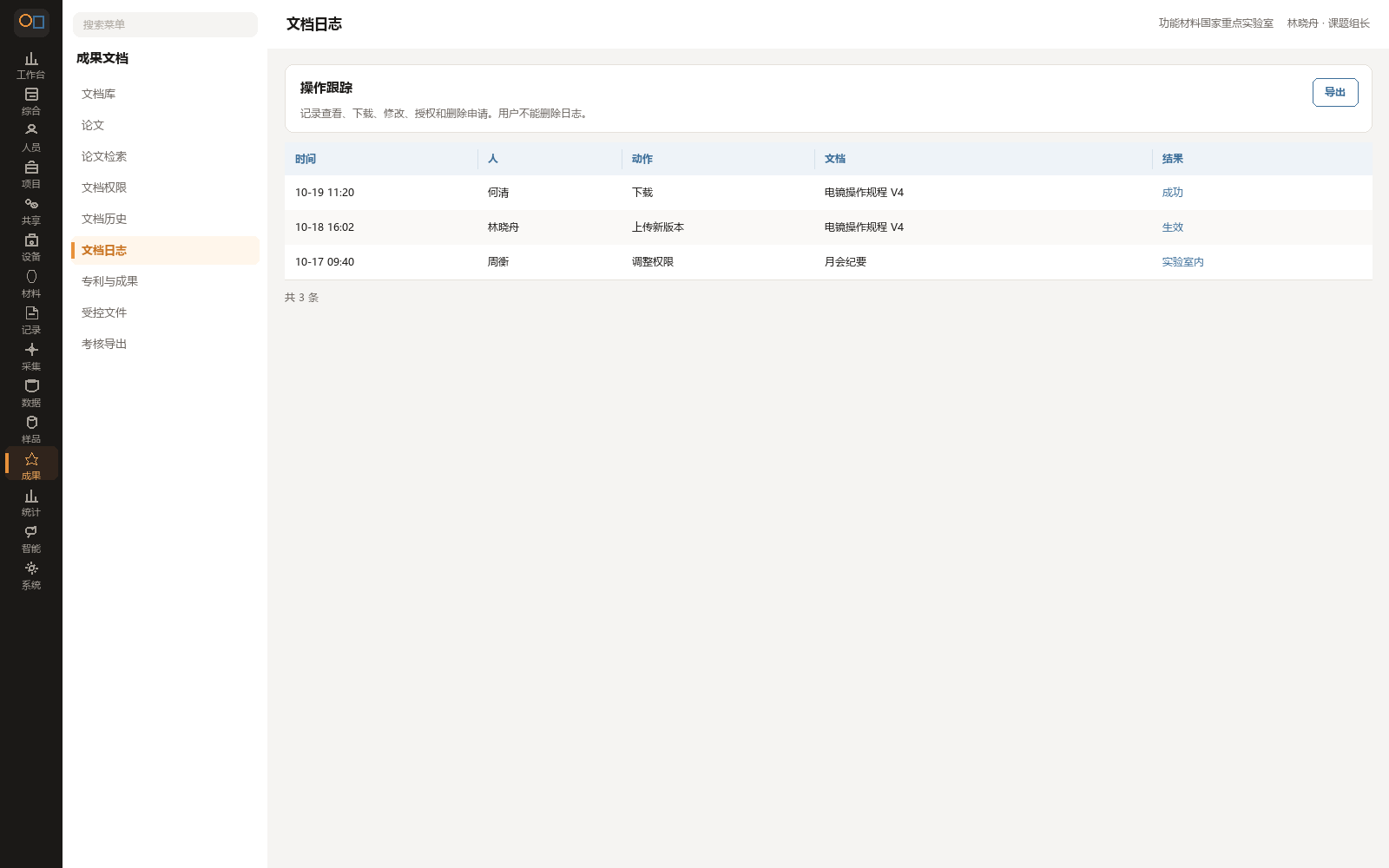
Task: Go to 考核导出 menu item
Action: 165,344
